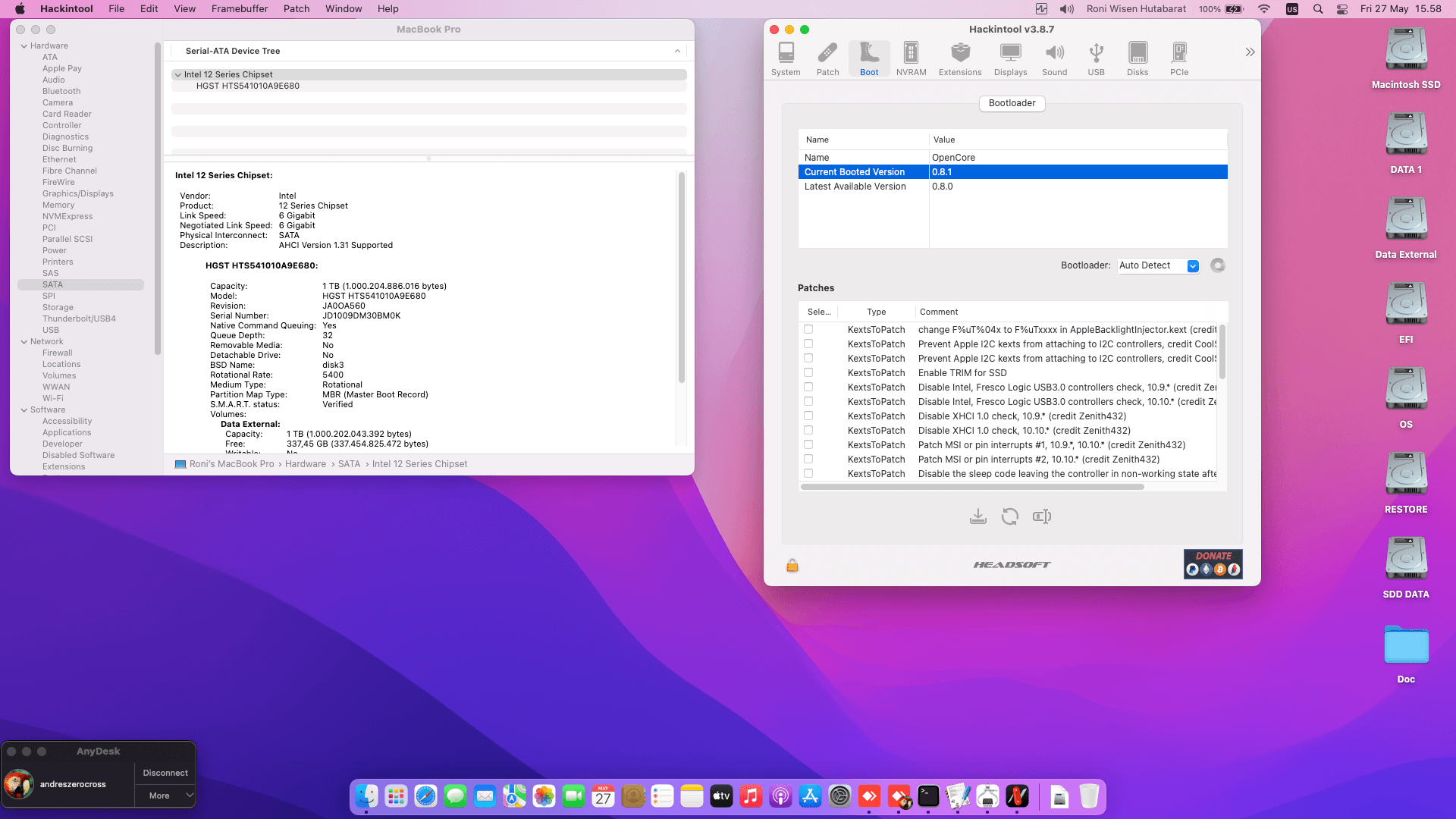Viewport: 1456px width, 819px height.
Task: Open the File menu
Action: pyautogui.click(x=116, y=9)
